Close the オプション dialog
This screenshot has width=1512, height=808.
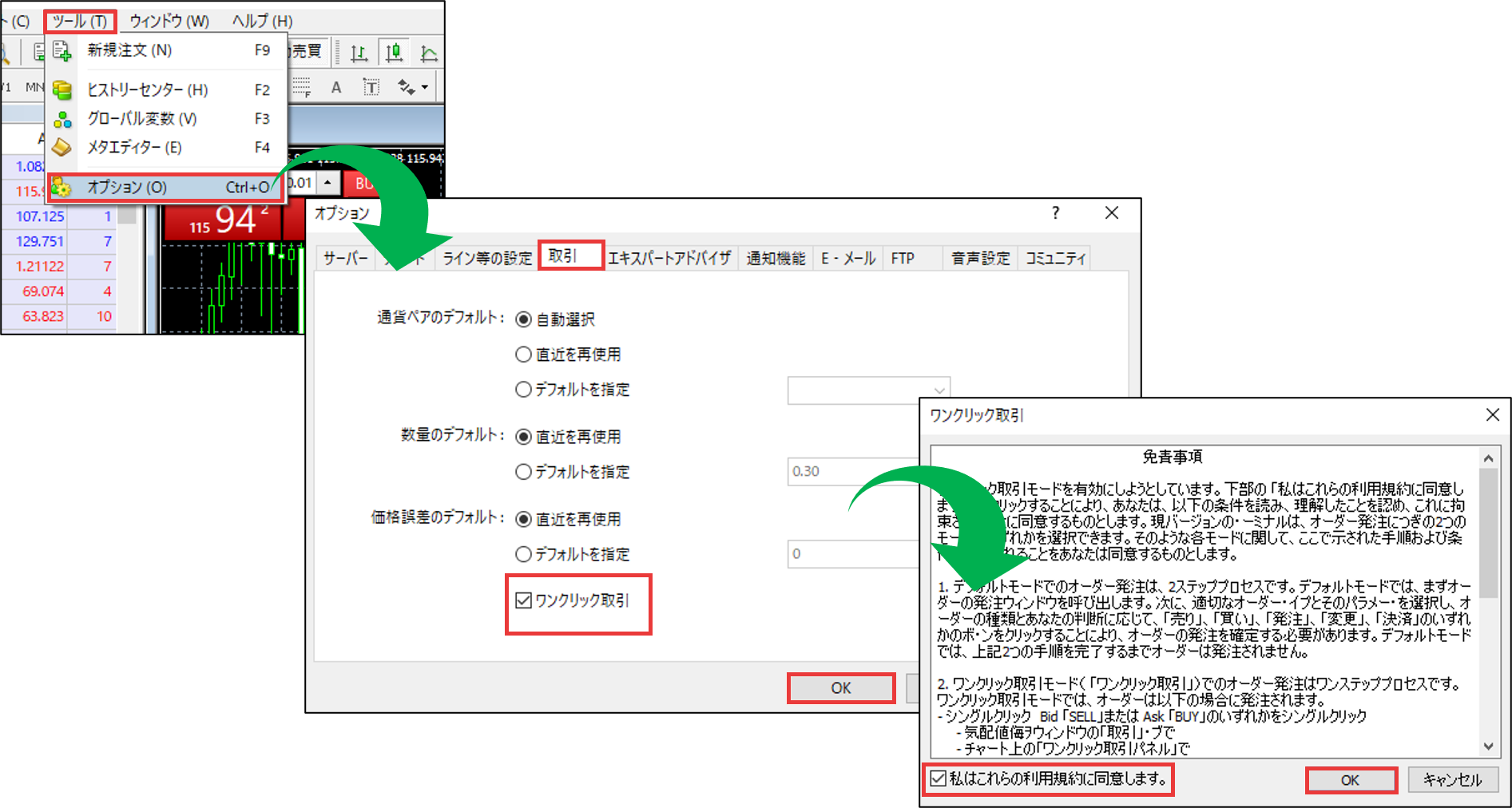coord(1112,213)
